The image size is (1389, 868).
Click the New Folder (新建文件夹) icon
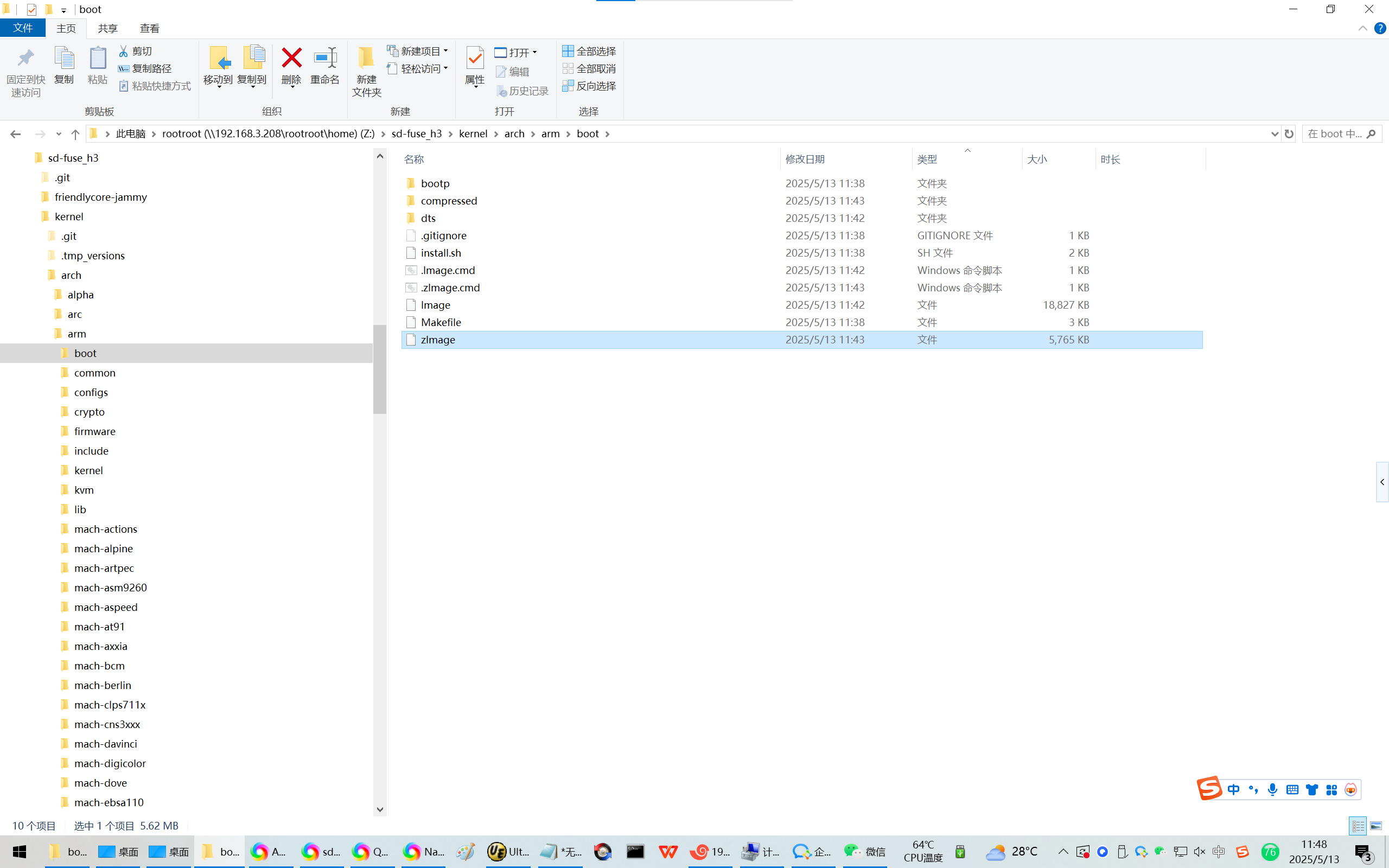[x=366, y=59]
